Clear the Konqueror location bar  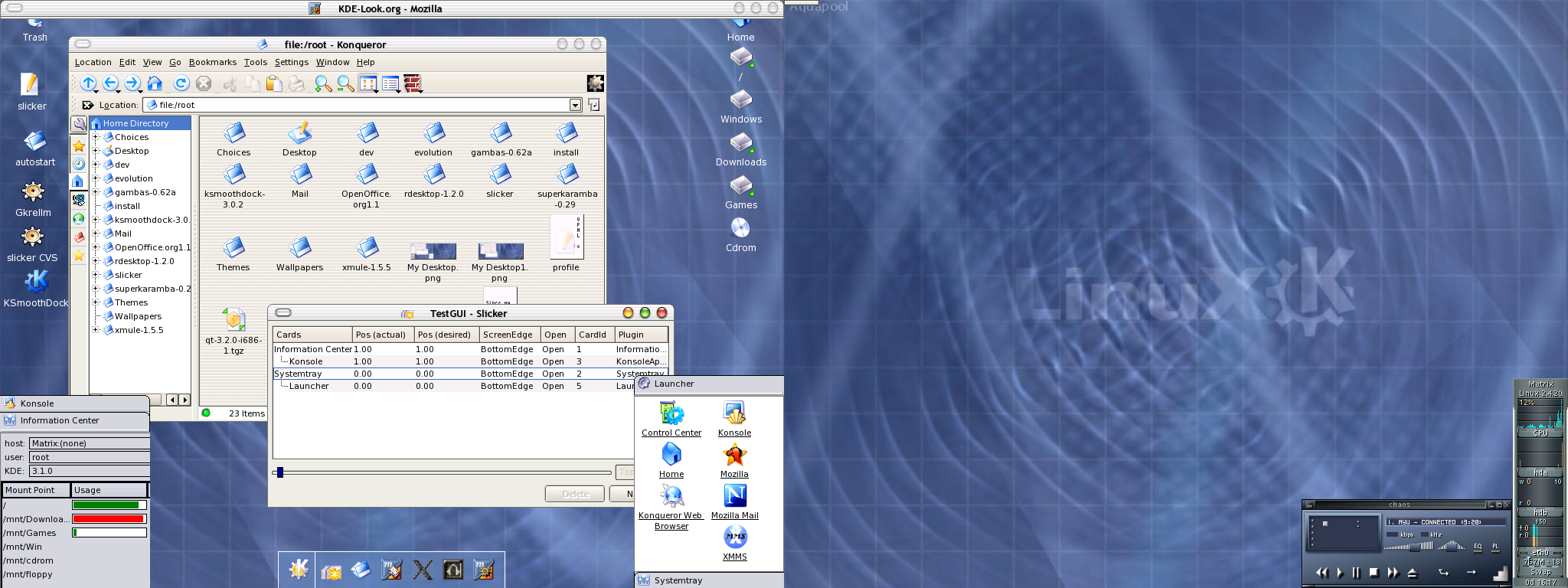88,105
